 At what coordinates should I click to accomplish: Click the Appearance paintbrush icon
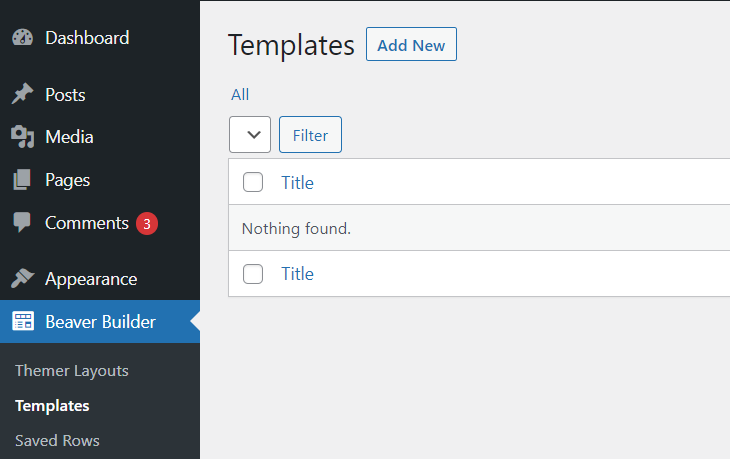tap(22, 279)
